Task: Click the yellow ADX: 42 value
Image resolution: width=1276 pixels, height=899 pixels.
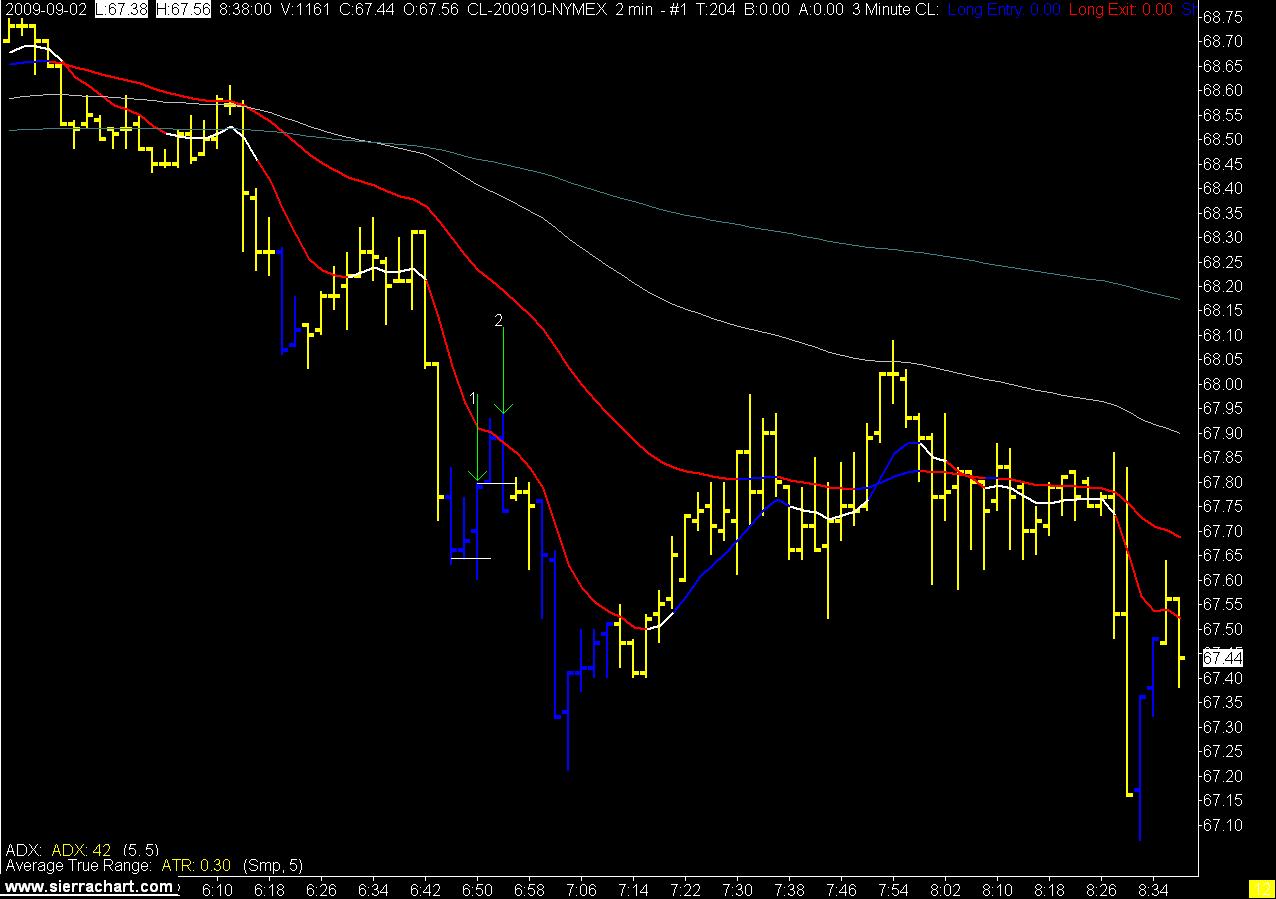Action: (x=80, y=849)
